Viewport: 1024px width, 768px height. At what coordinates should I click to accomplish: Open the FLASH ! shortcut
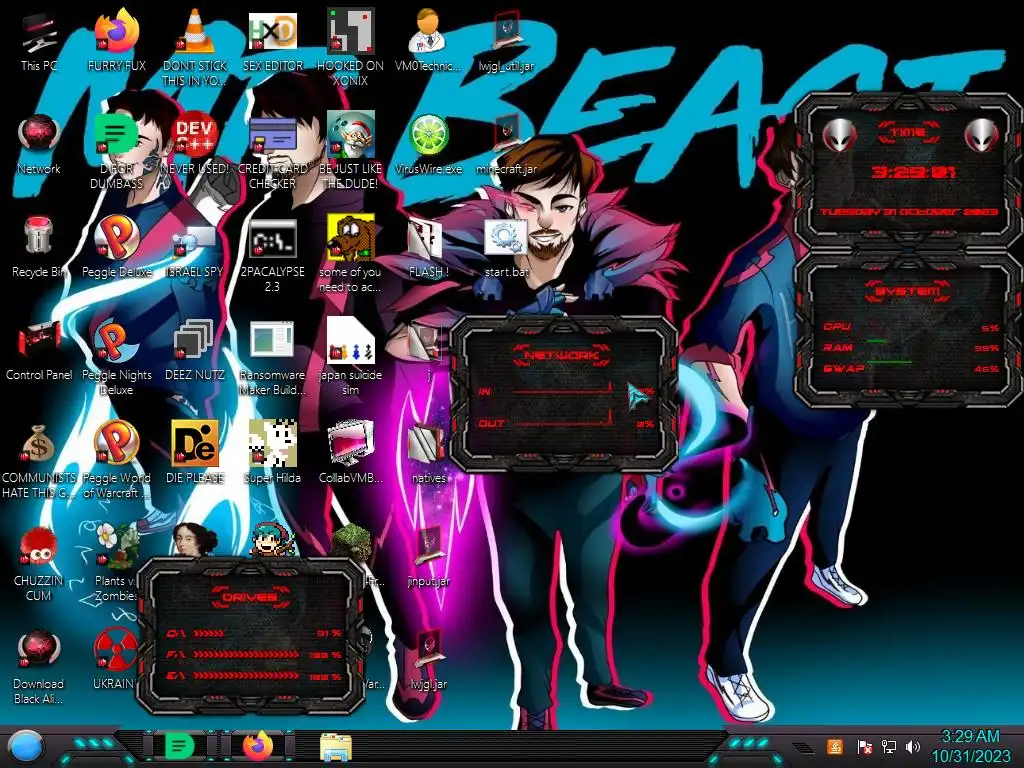pos(428,248)
